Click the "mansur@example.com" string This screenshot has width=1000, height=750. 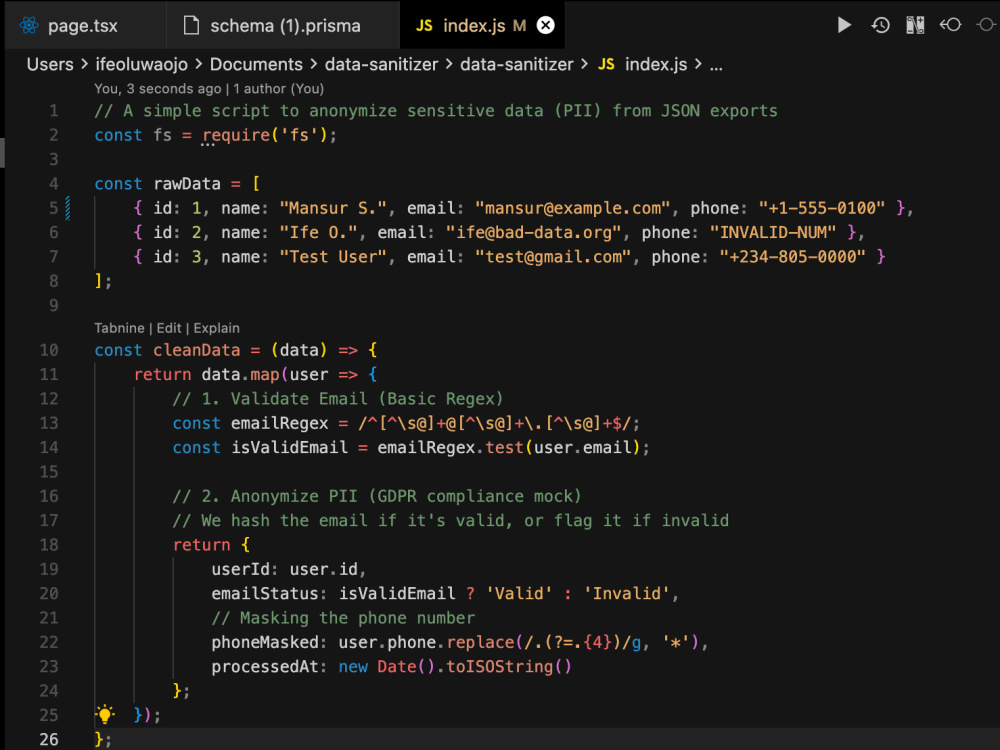(573, 208)
